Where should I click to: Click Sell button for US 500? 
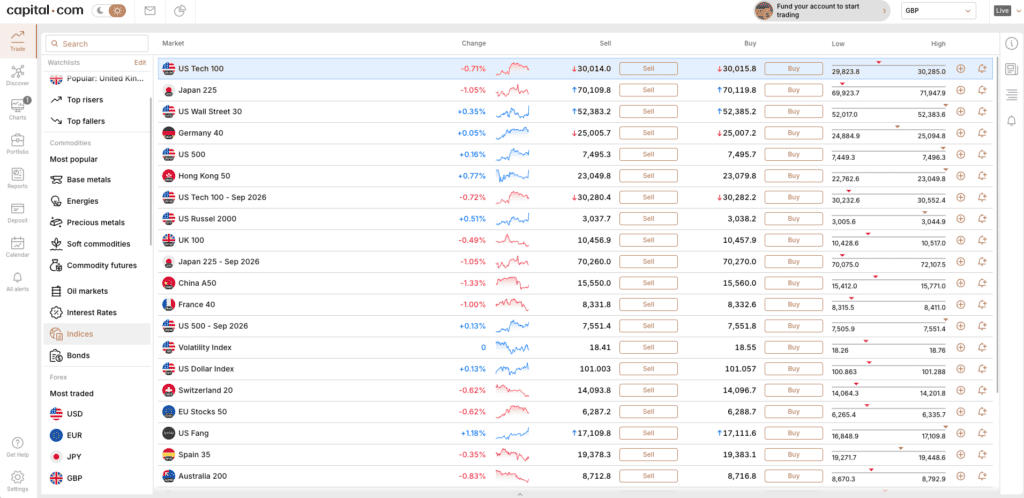point(648,155)
